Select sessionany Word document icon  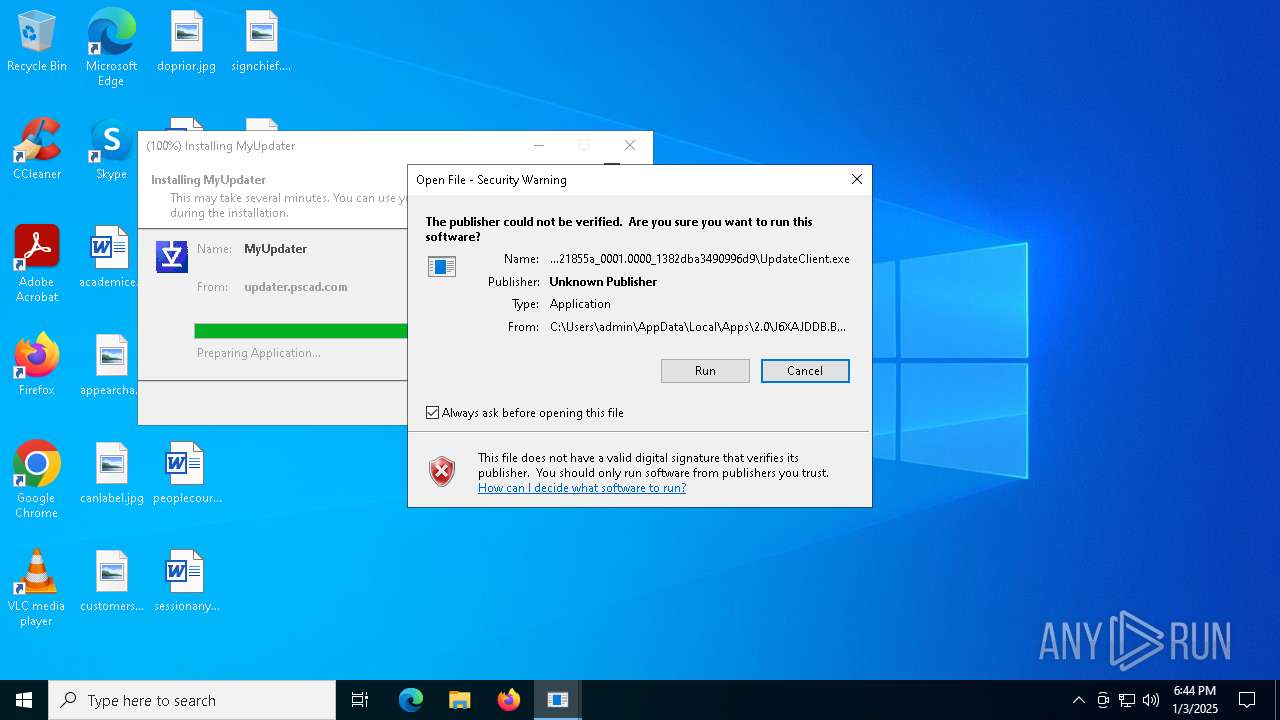pyautogui.click(x=187, y=581)
